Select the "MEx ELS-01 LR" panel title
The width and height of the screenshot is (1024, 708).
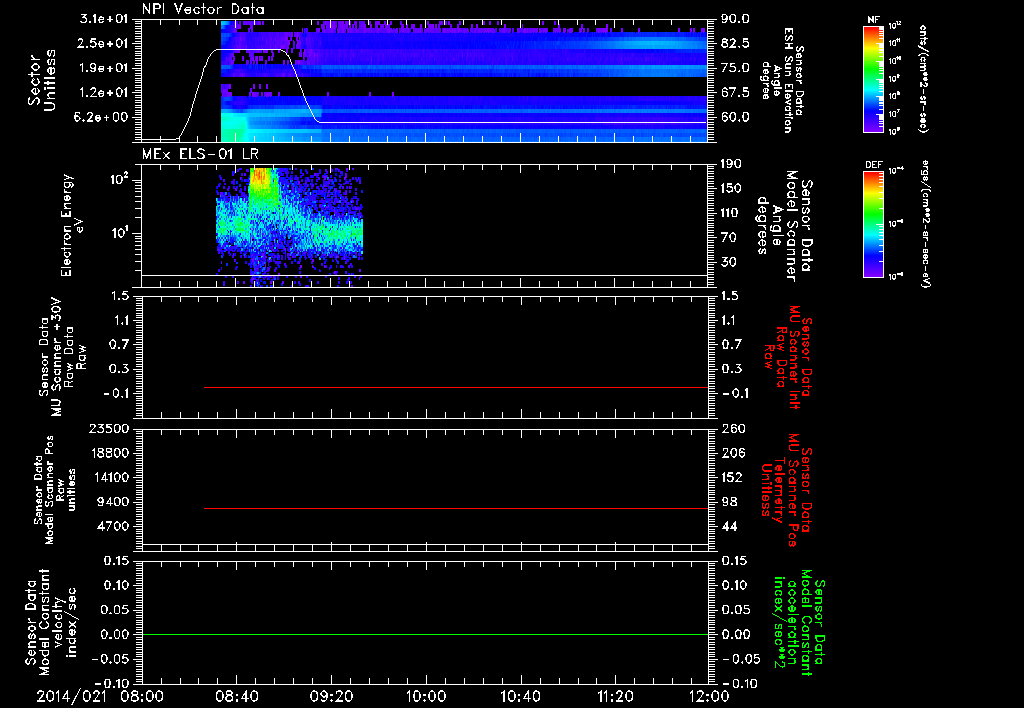200,154
